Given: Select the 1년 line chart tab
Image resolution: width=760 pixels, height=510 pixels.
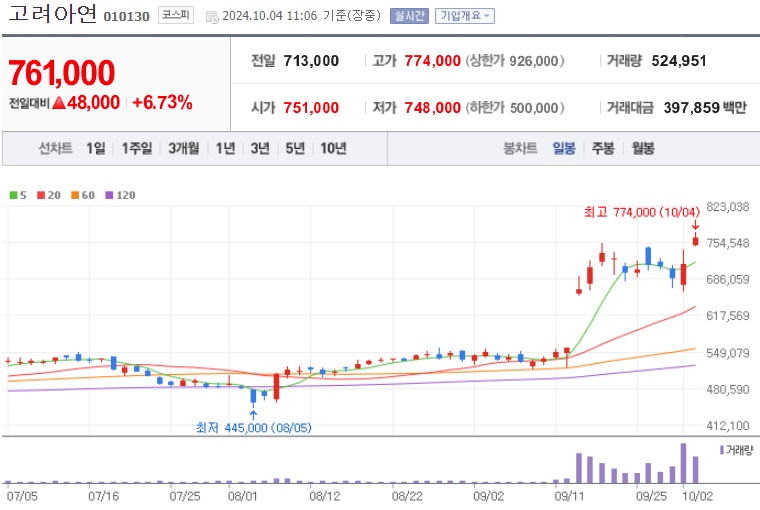Looking at the screenshot, I should pos(225,148).
